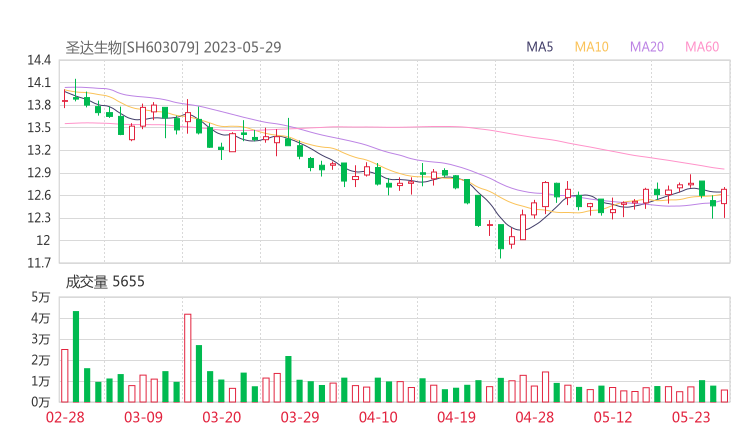Click the 05-12 date axis label
The height and width of the screenshot is (440, 740).
[x=613, y=417]
